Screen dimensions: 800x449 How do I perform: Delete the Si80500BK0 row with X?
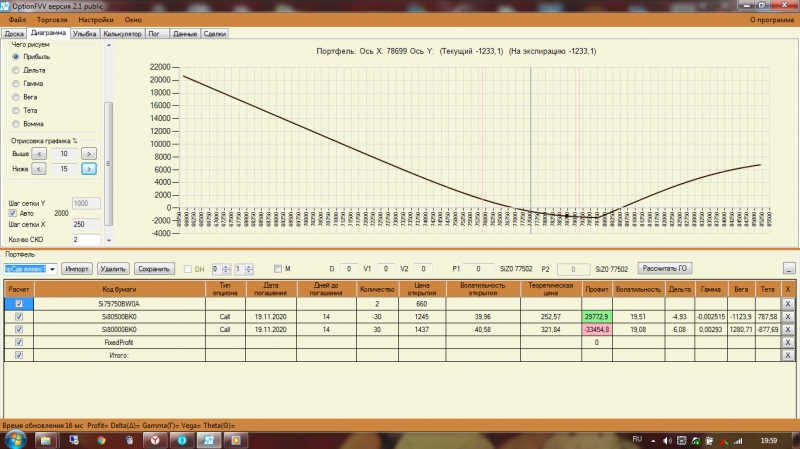(x=788, y=317)
